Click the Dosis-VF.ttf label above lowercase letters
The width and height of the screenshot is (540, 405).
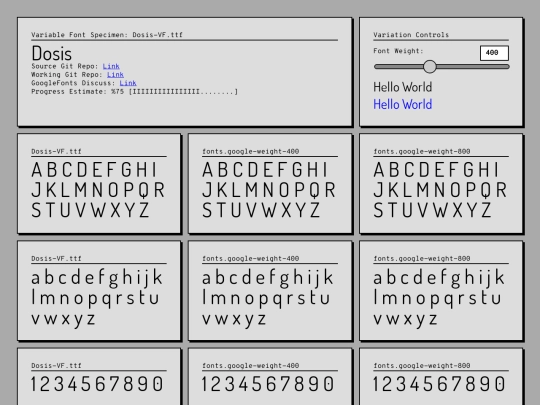click(x=56, y=258)
